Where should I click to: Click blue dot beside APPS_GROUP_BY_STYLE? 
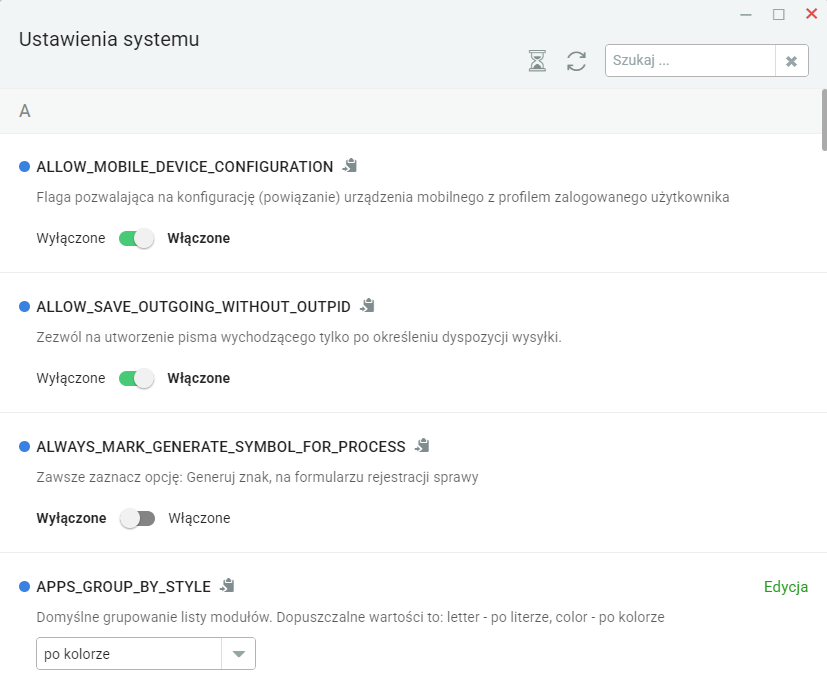(24, 587)
